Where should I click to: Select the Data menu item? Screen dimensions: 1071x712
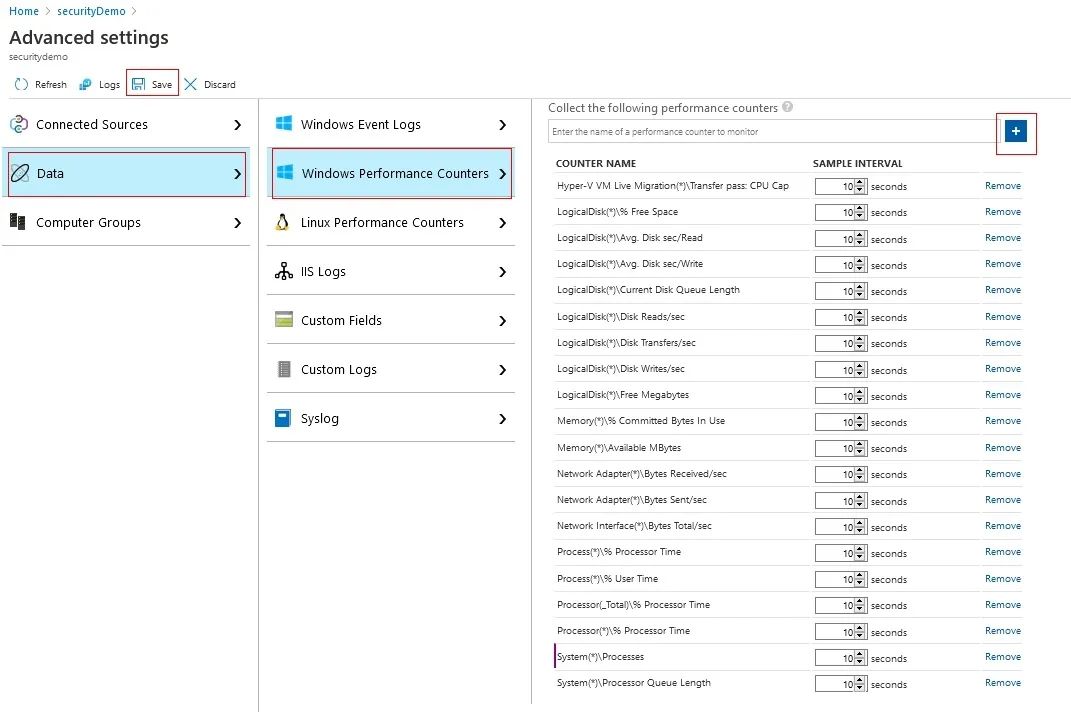point(126,174)
